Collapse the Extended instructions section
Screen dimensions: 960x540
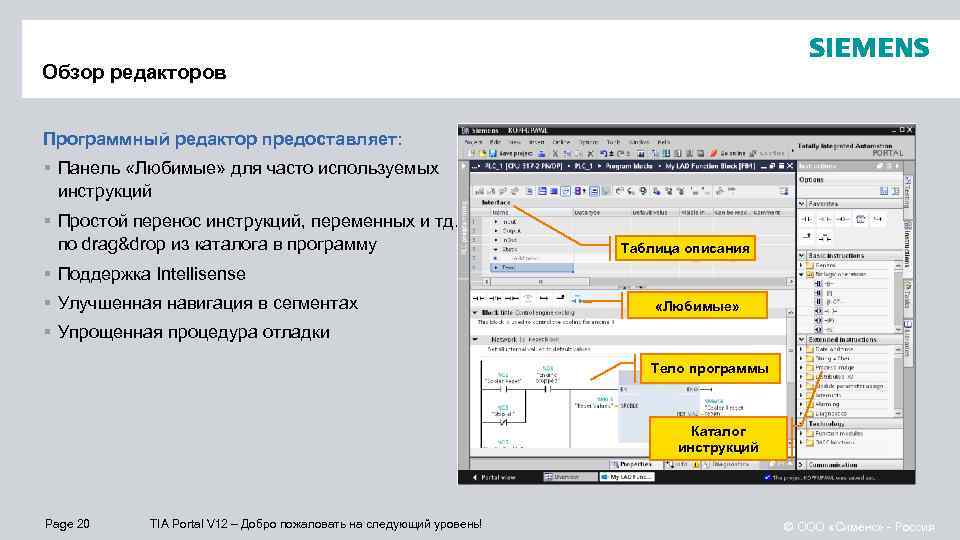(x=801, y=339)
